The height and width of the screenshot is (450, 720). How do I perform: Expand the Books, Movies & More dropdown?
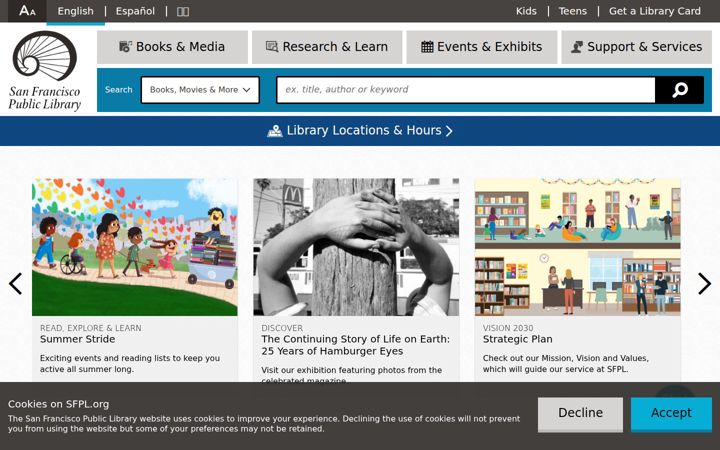click(x=200, y=90)
